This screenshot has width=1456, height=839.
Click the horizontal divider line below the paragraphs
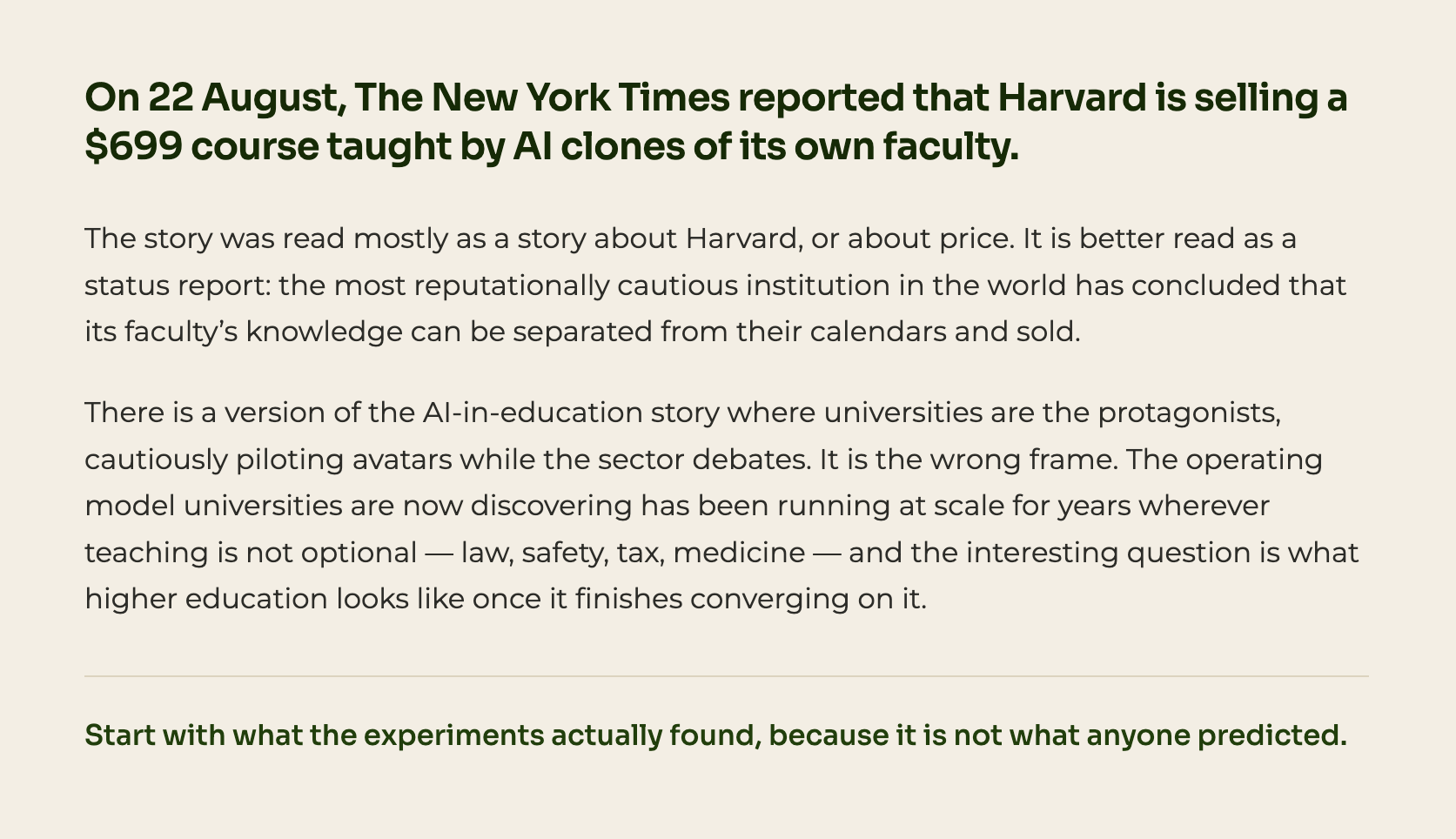[727, 676]
